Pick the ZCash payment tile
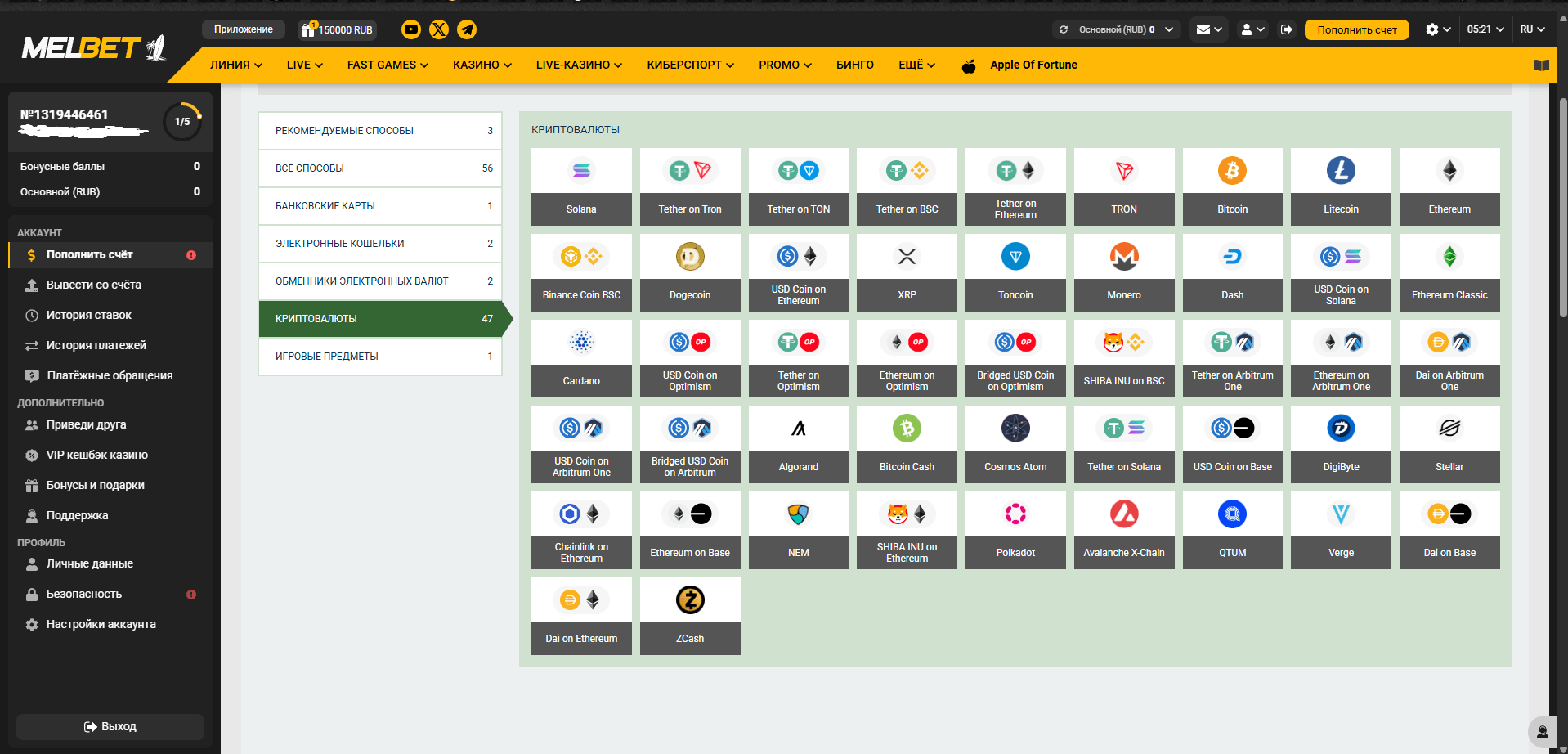The width and height of the screenshot is (1568, 754). point(690,616)
